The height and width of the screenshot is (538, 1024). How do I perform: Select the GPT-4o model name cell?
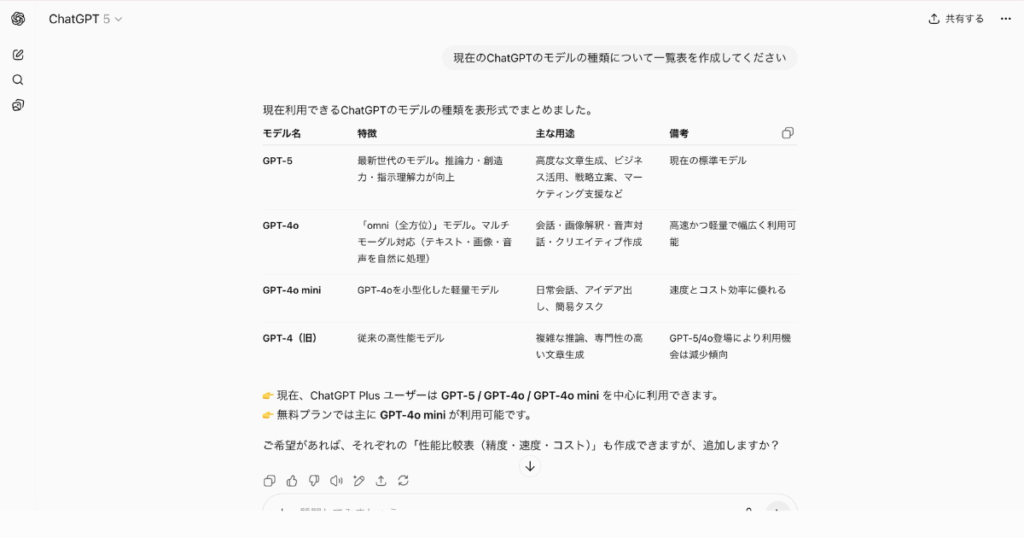pyautogui.click(x=281, y=225)
